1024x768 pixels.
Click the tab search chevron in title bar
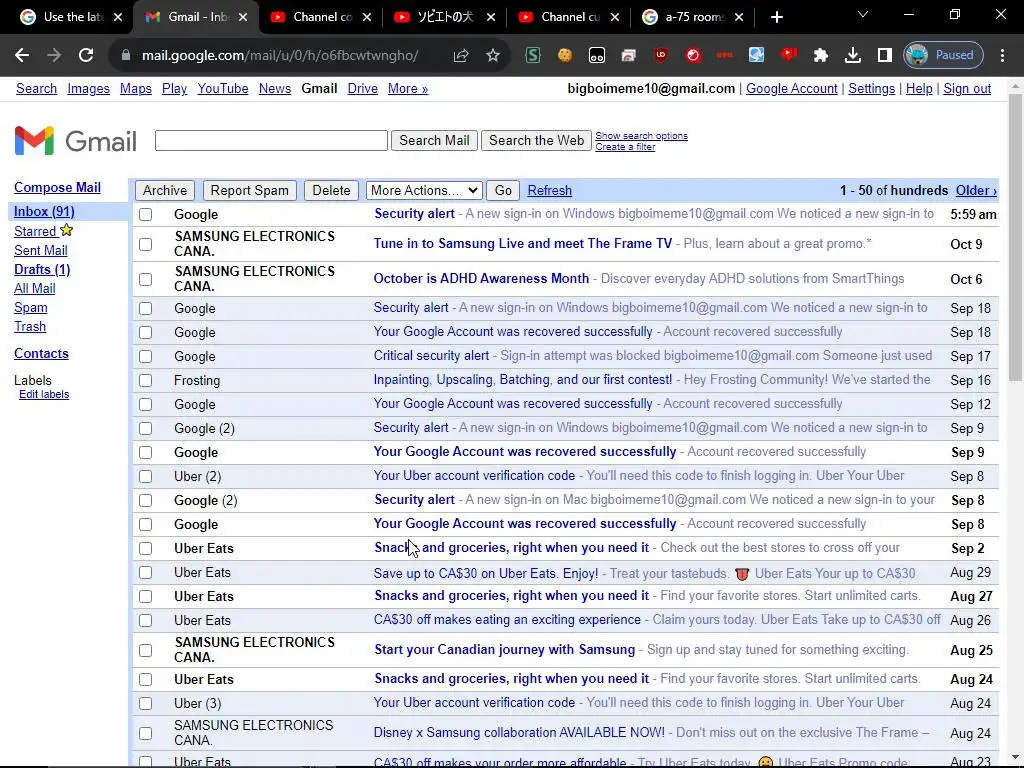pos(863,14)
